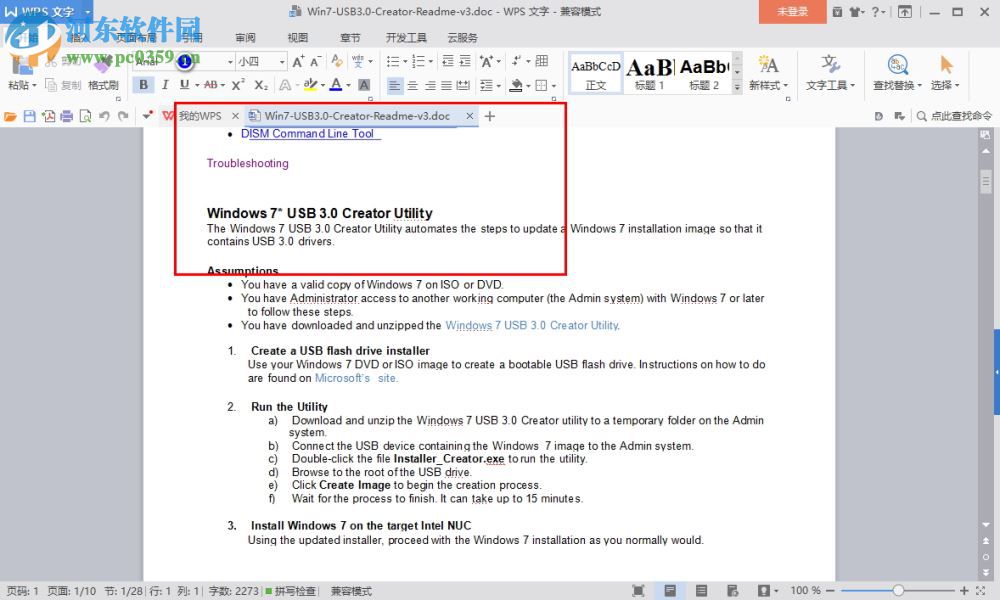Apply subscript X₂ formatting

[261, 85]
